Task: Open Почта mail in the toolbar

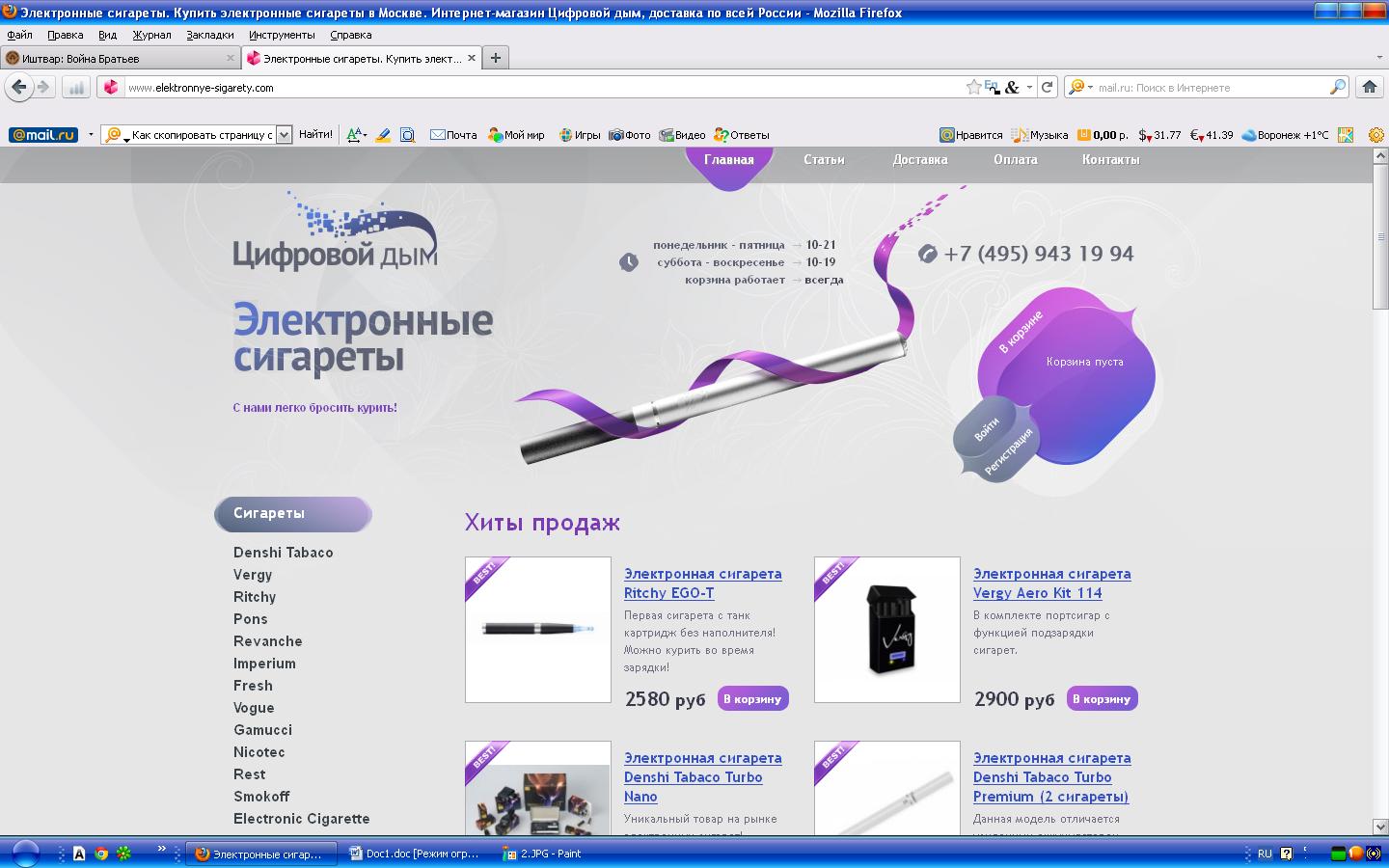Action: (x=453, y=135)
